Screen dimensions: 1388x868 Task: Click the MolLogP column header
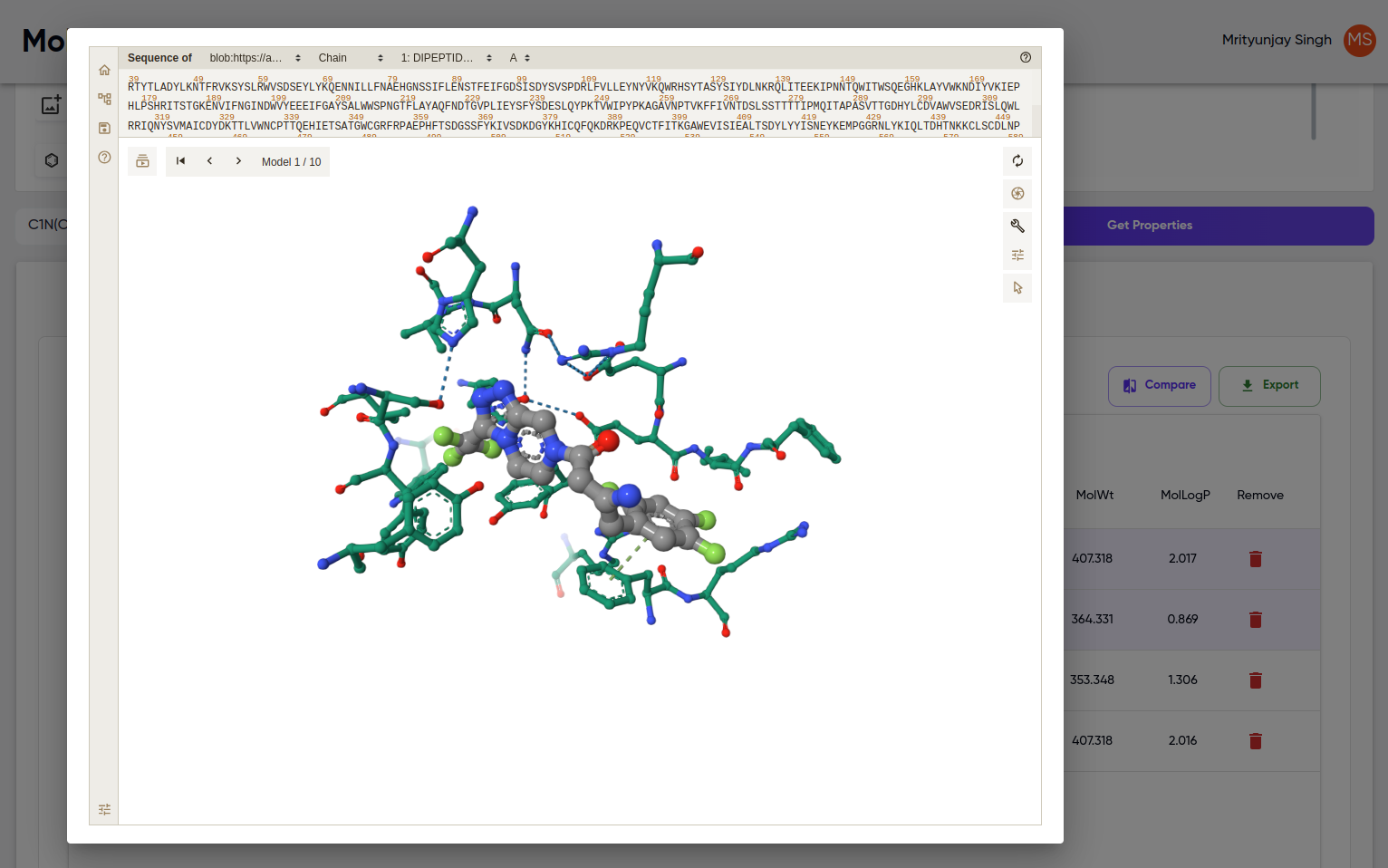click(1185, 495)
